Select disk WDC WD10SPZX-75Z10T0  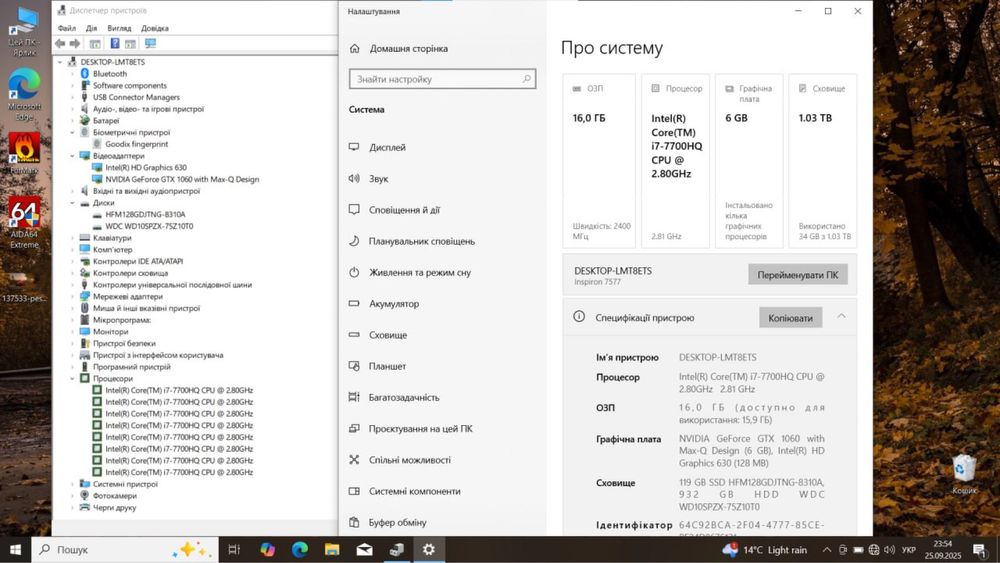coord(149,226)
